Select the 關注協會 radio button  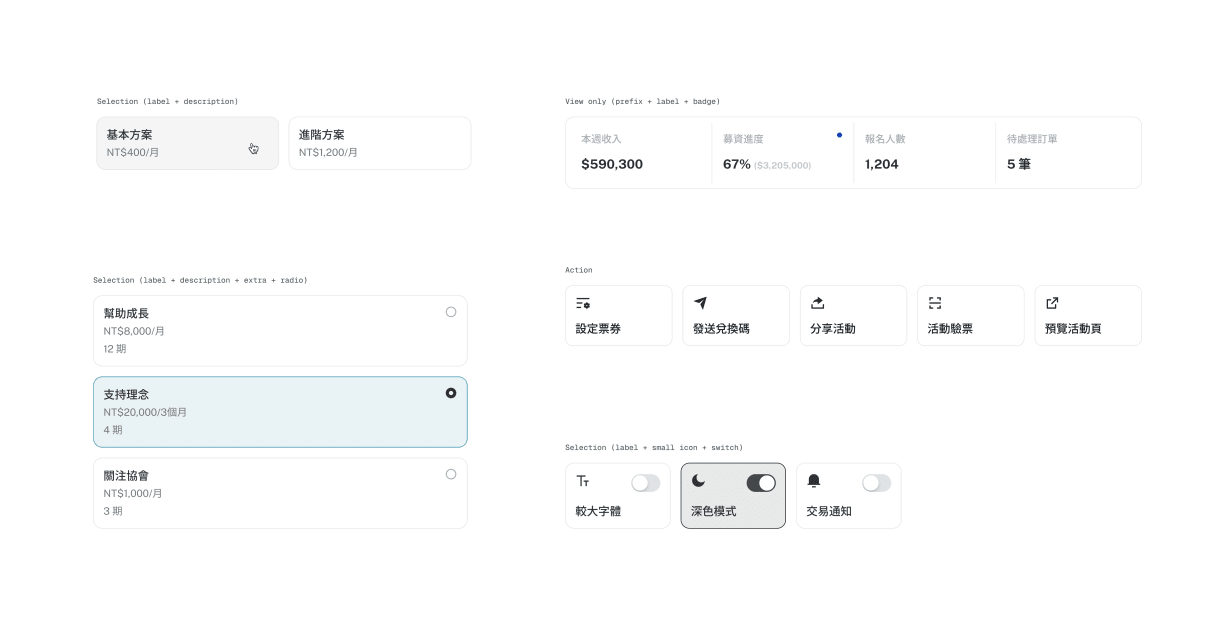pos(451,474)
